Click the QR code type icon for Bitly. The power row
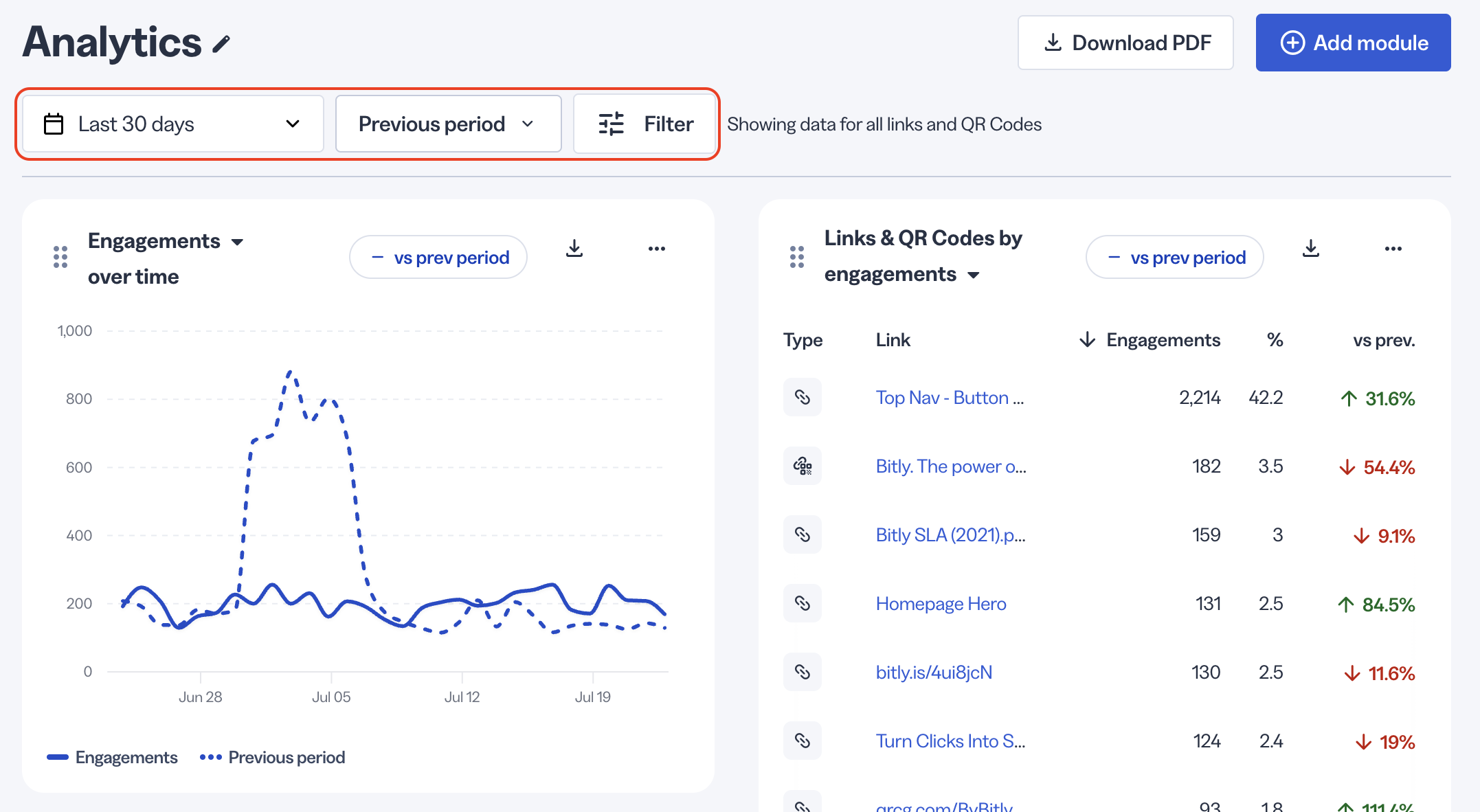This screenshot has width=1480, height=812. point(803,466)
